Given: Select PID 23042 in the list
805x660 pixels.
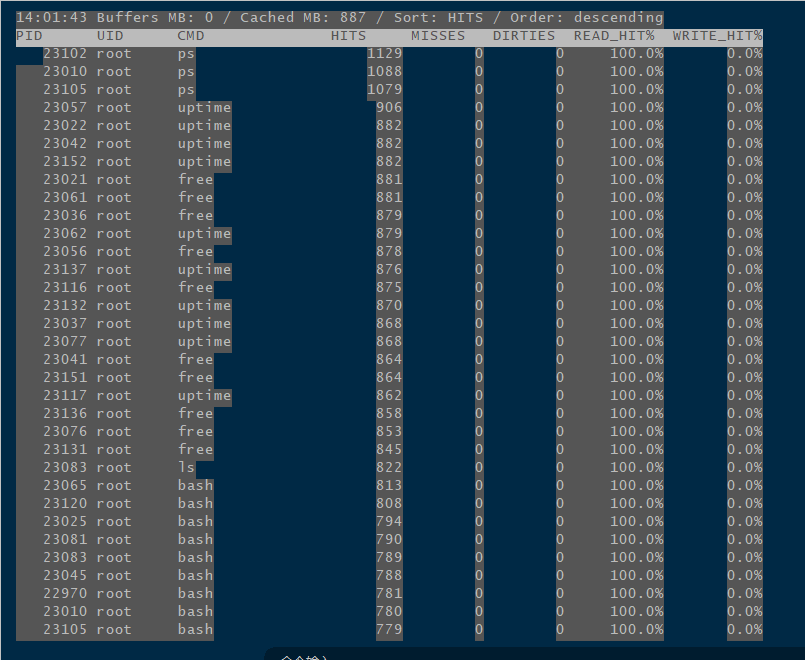Looking at the screenshot, I should pyautogui.click(x=65, y=144).
